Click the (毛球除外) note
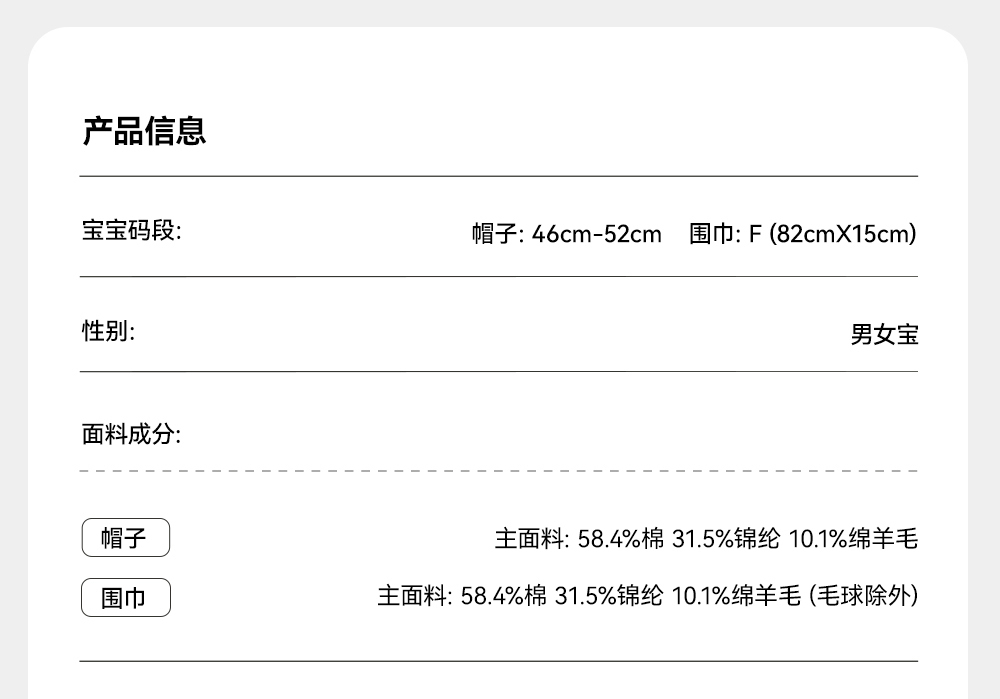1000x699 pixels. point(863,597)
